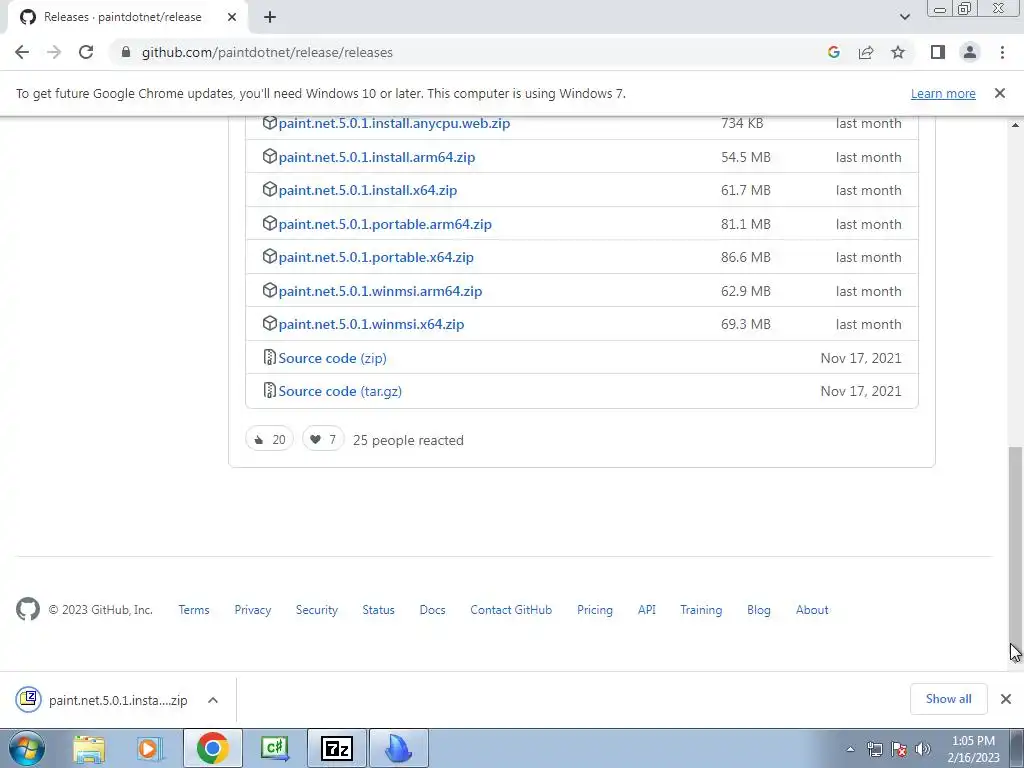This screenshot has width=1024, height=768.
Task: Open the Privacy footer link
Action: click(253, 610)
